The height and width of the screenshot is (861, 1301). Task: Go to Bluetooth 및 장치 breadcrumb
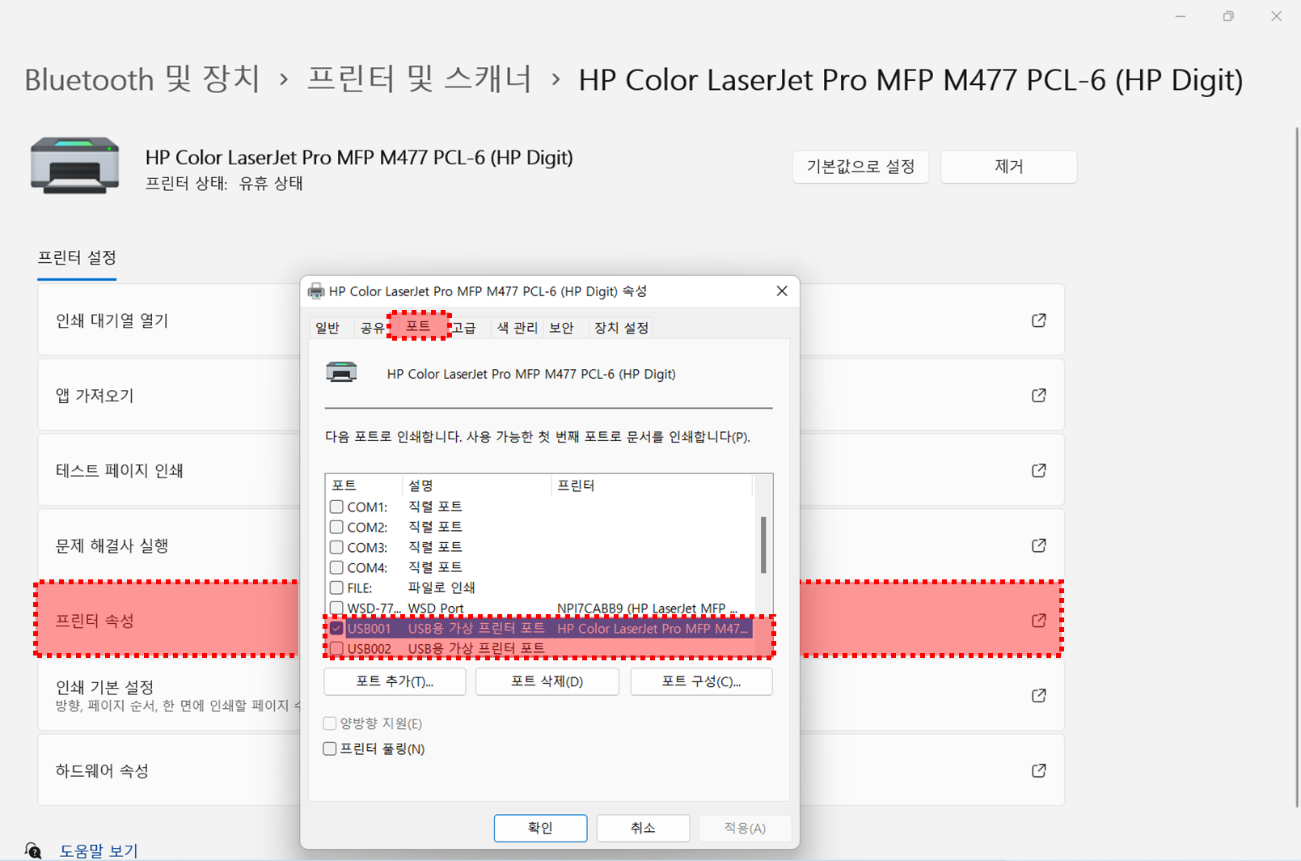pos(142,79)
